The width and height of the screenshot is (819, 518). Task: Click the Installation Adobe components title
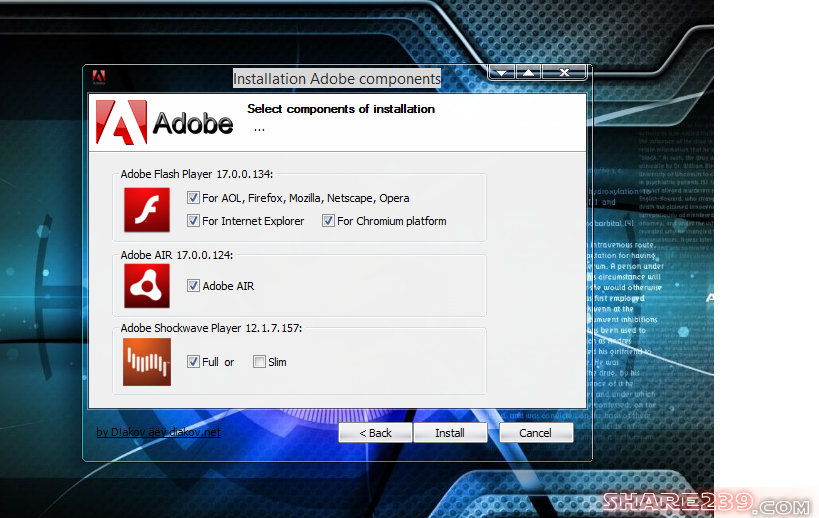pos(337,79)
